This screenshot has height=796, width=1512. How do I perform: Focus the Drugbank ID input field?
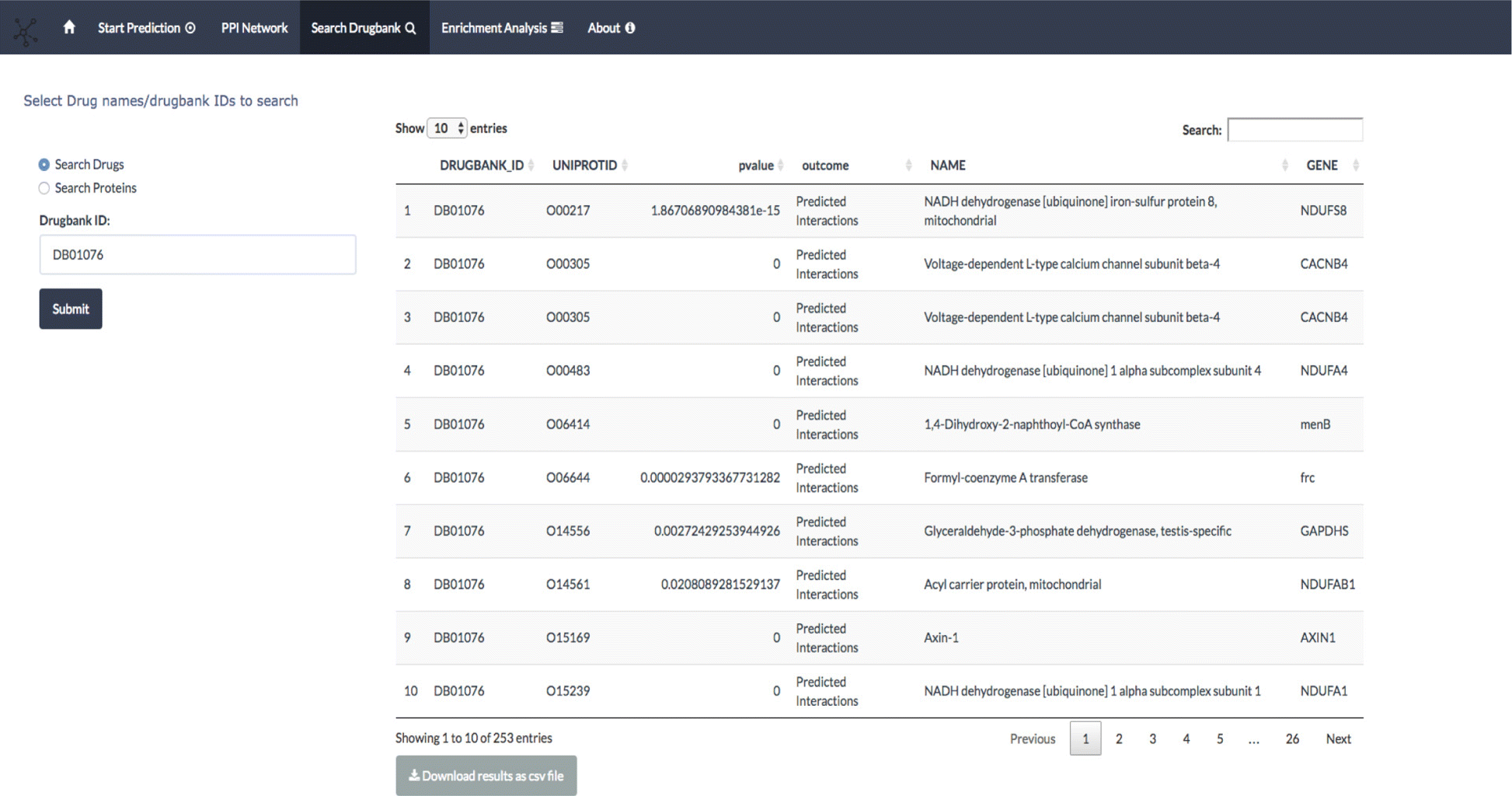pyautogui.click(x=197, y=254)
